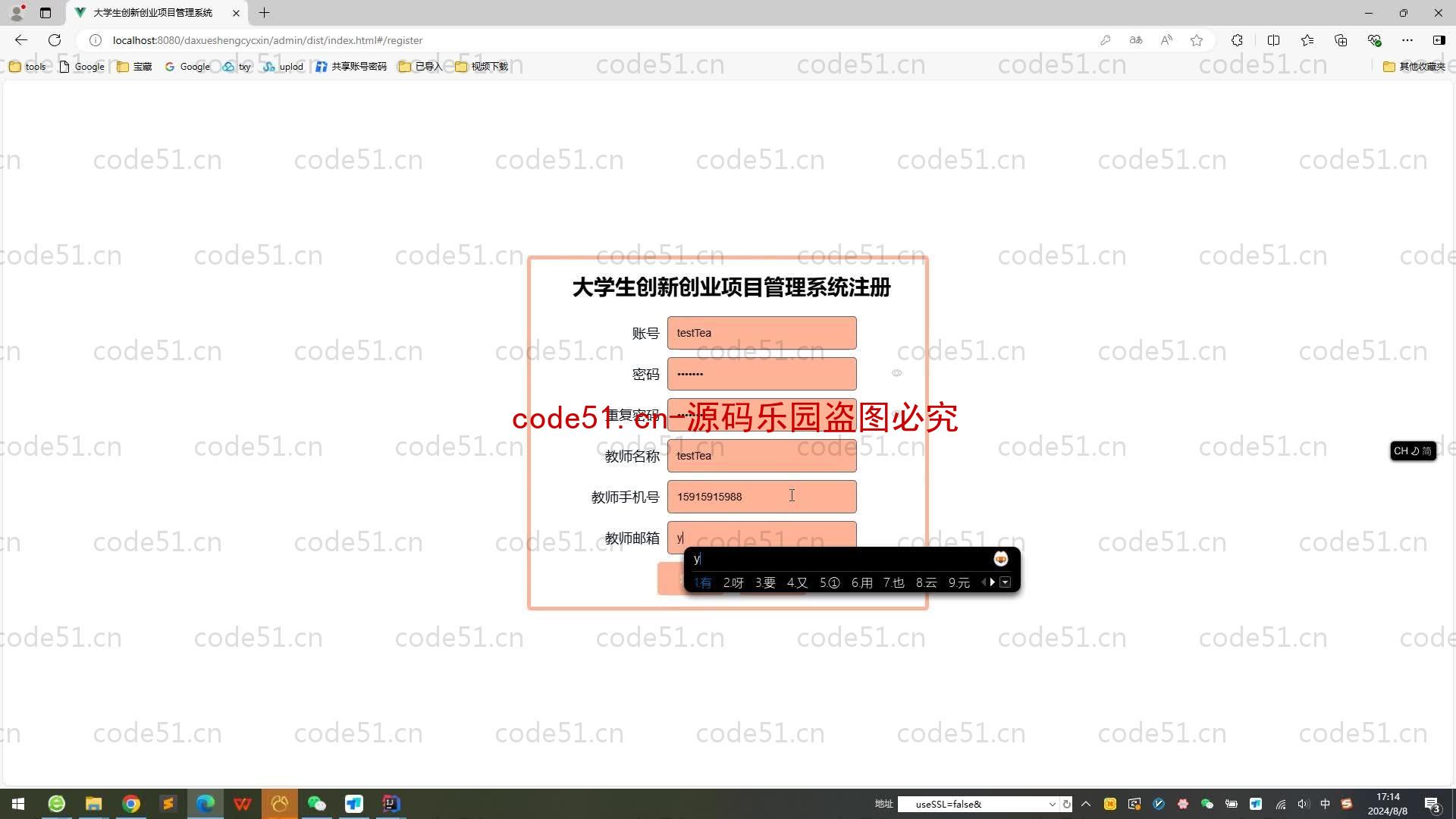The height and width of the screenshot is (819, 1456).
Task: Open File Explorer from the taskbar
Action: click(93, 804)
